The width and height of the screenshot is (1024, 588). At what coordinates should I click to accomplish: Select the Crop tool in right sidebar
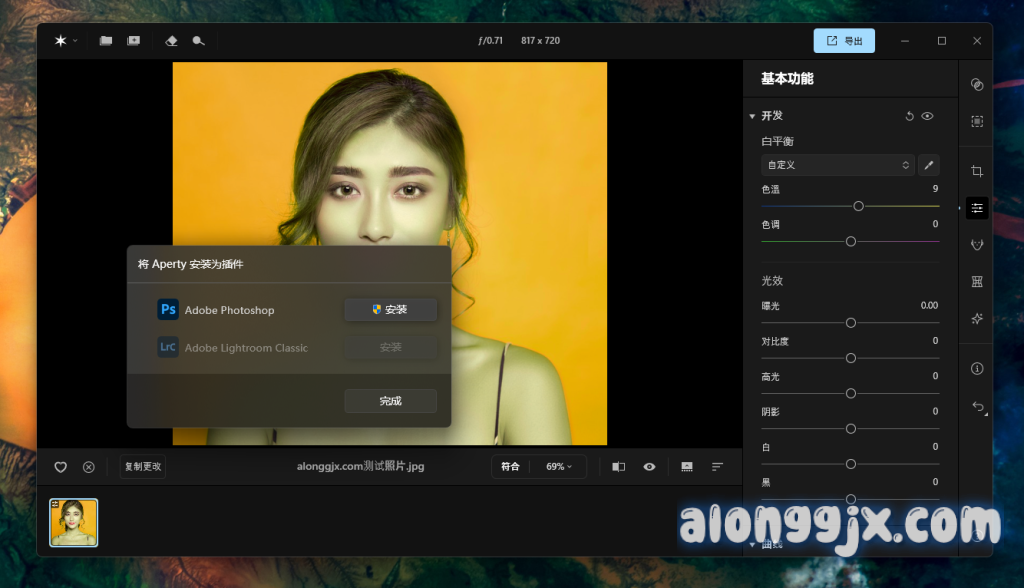[977, 171]
